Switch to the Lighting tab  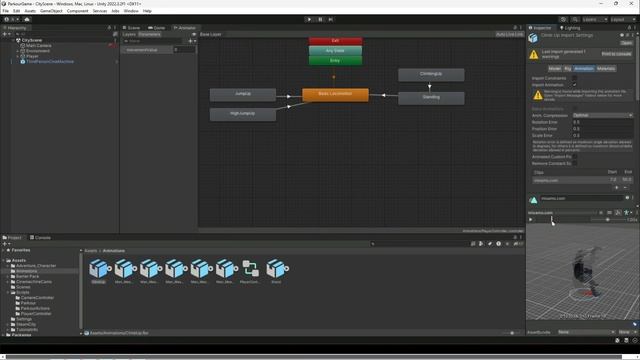[x=570, y=28]
